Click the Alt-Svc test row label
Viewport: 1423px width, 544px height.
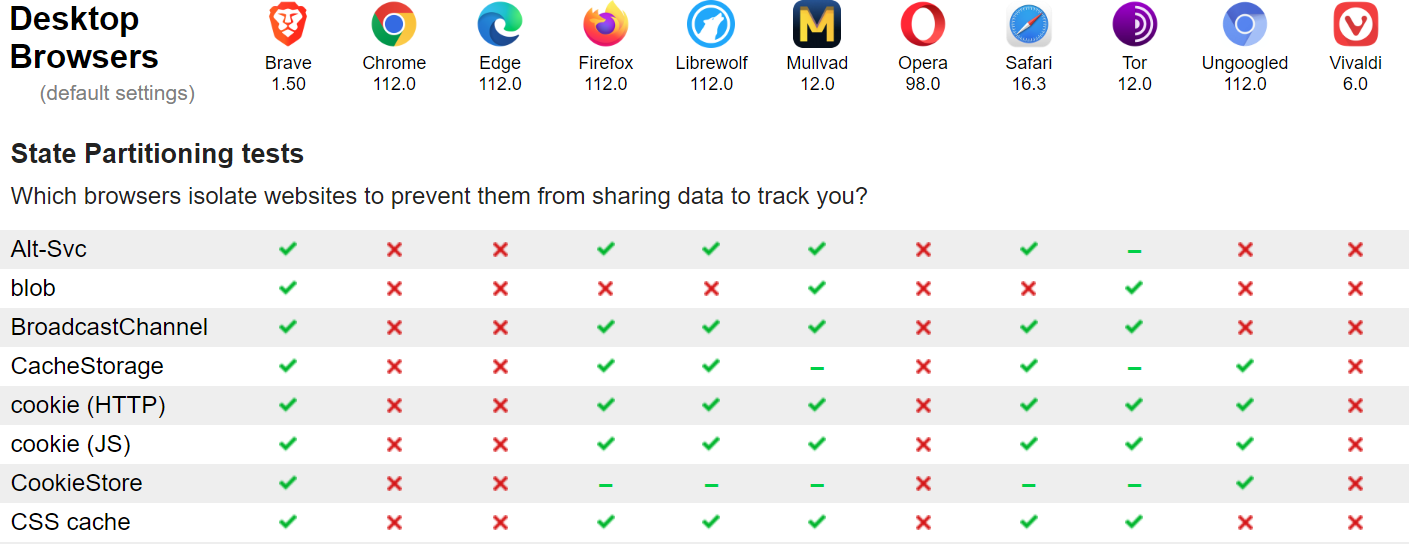[49, 249]
